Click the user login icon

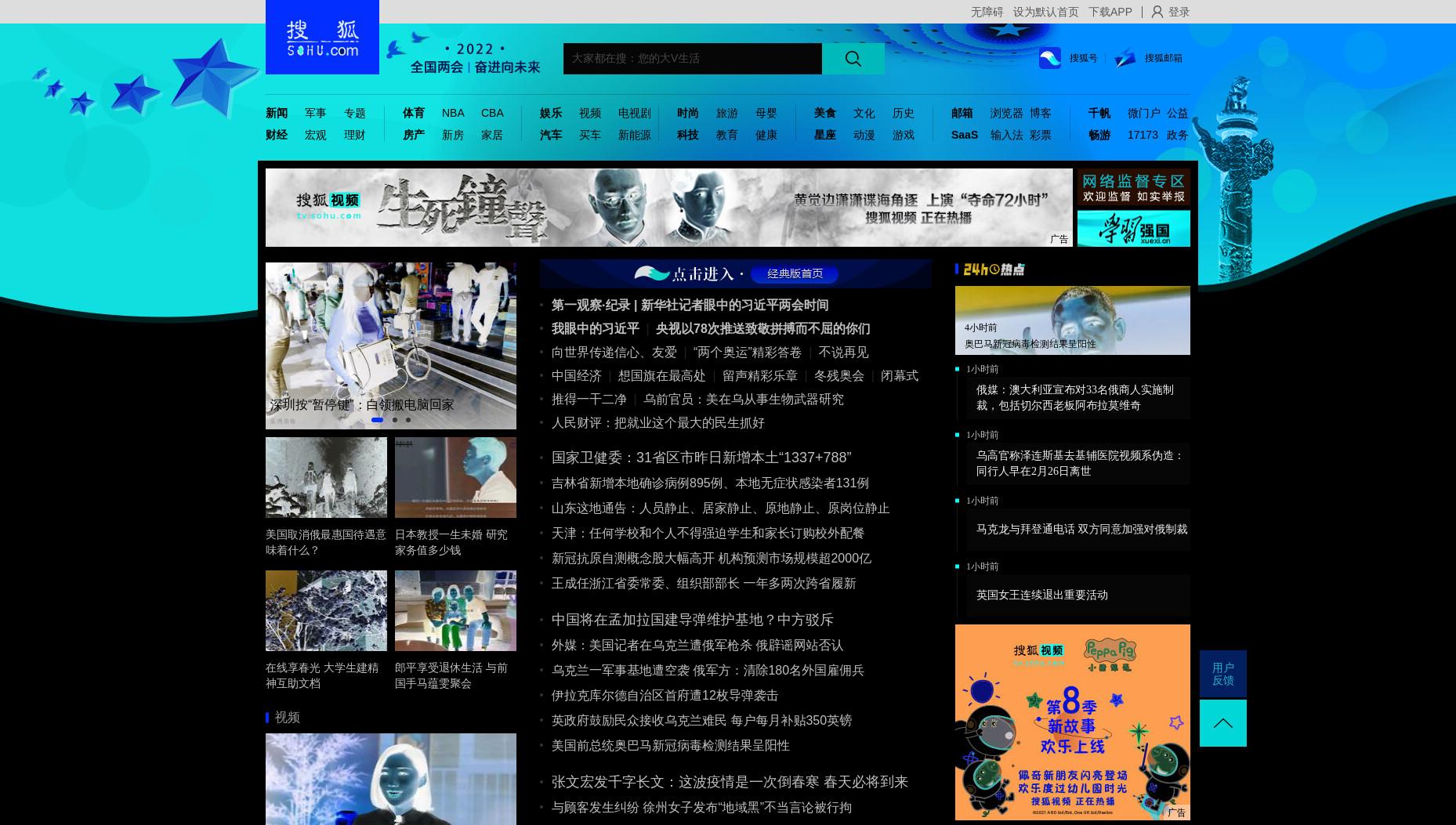1157,12
